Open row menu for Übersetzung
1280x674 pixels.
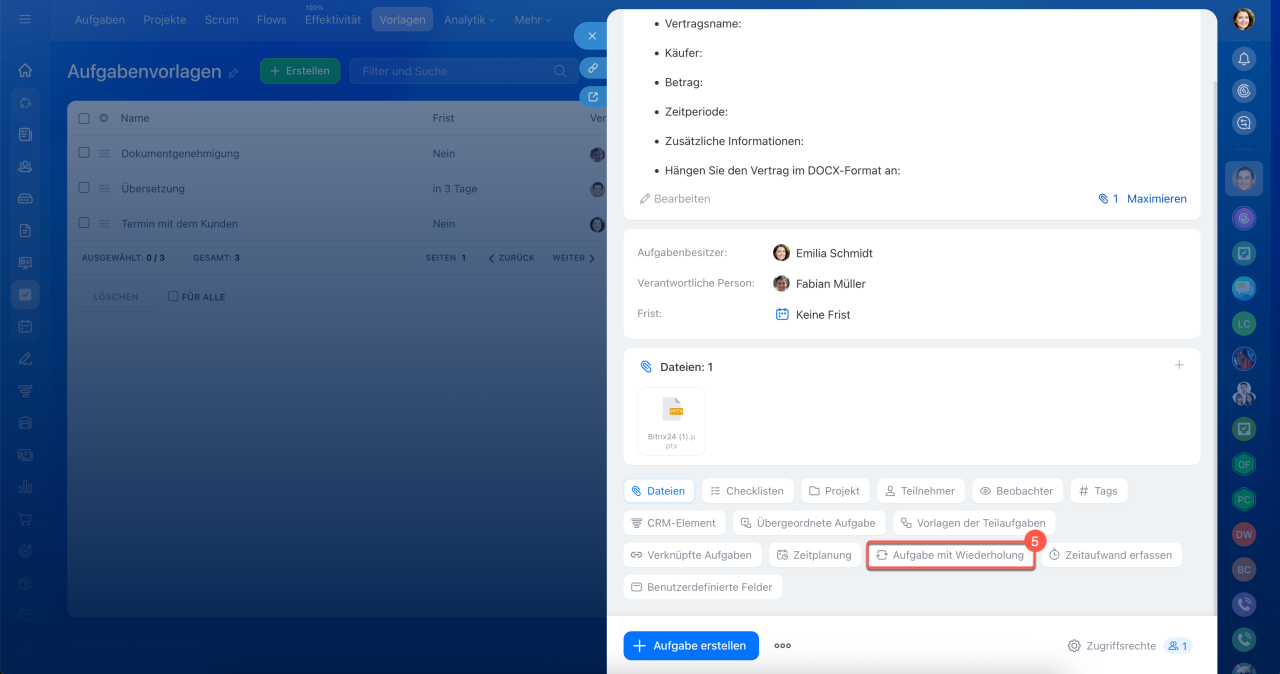pos(104,189)
